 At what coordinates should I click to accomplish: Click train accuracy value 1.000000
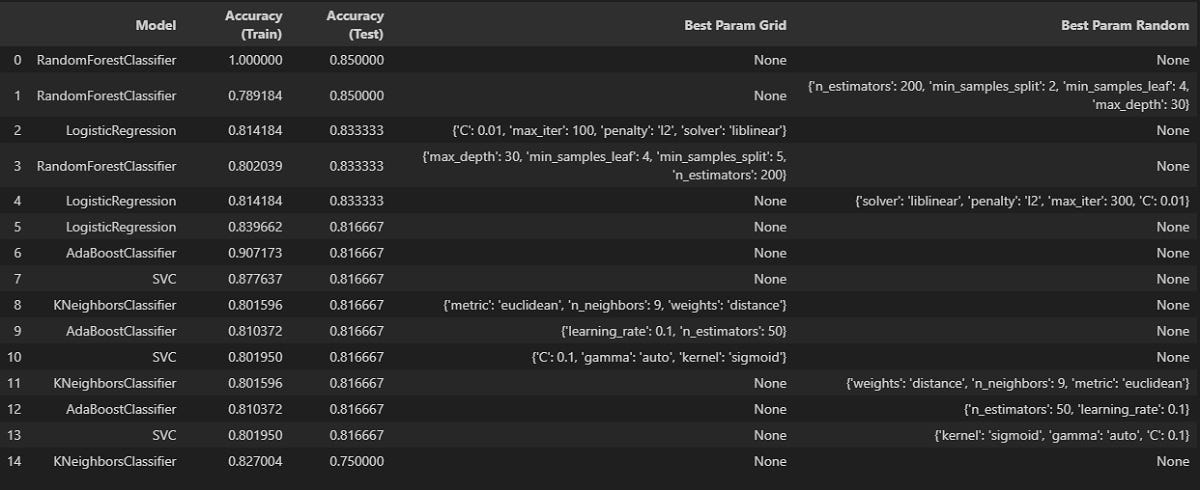click(x=254, y=60)
